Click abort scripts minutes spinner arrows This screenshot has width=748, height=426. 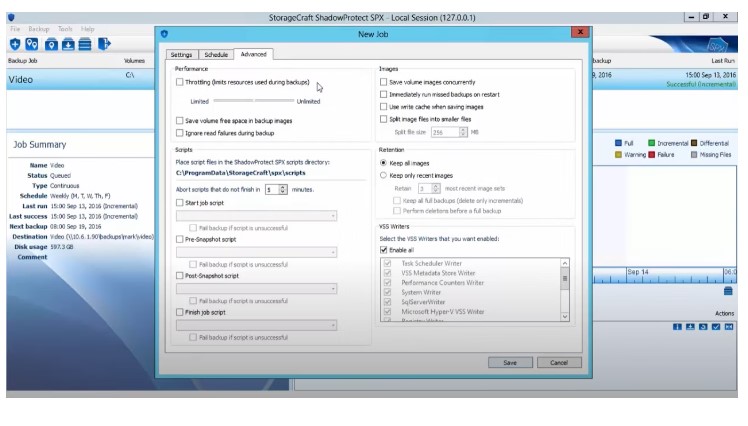(283, 189)
